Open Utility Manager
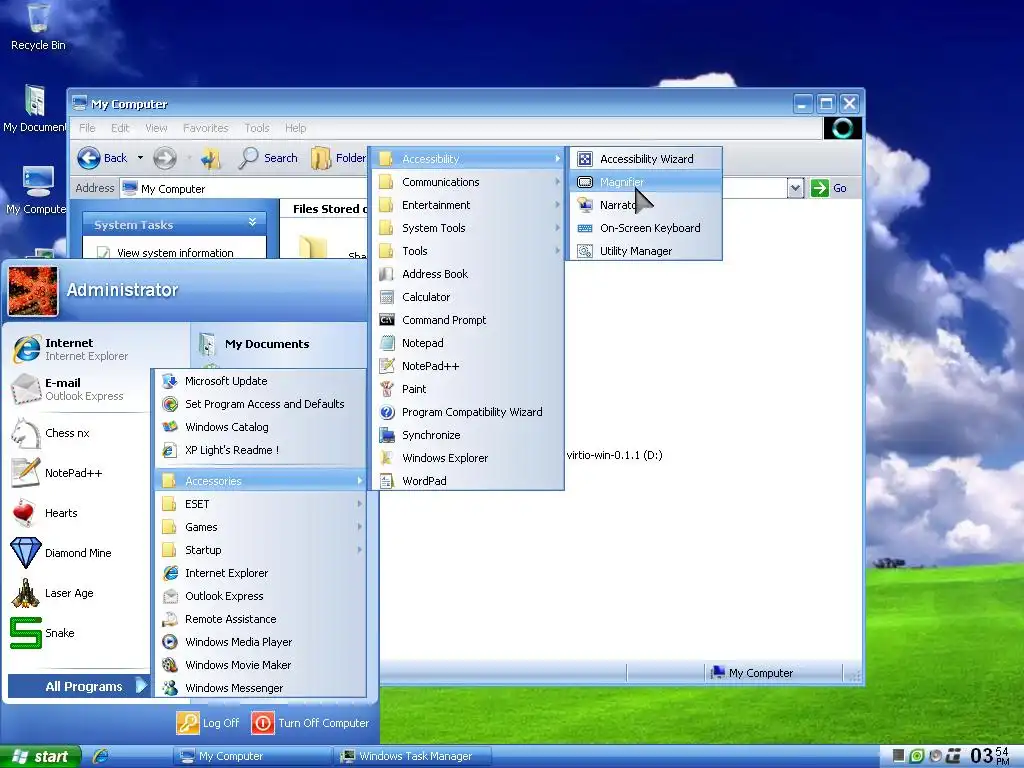The height and width of the screenshot is (768, 1024). click(645, 251)
